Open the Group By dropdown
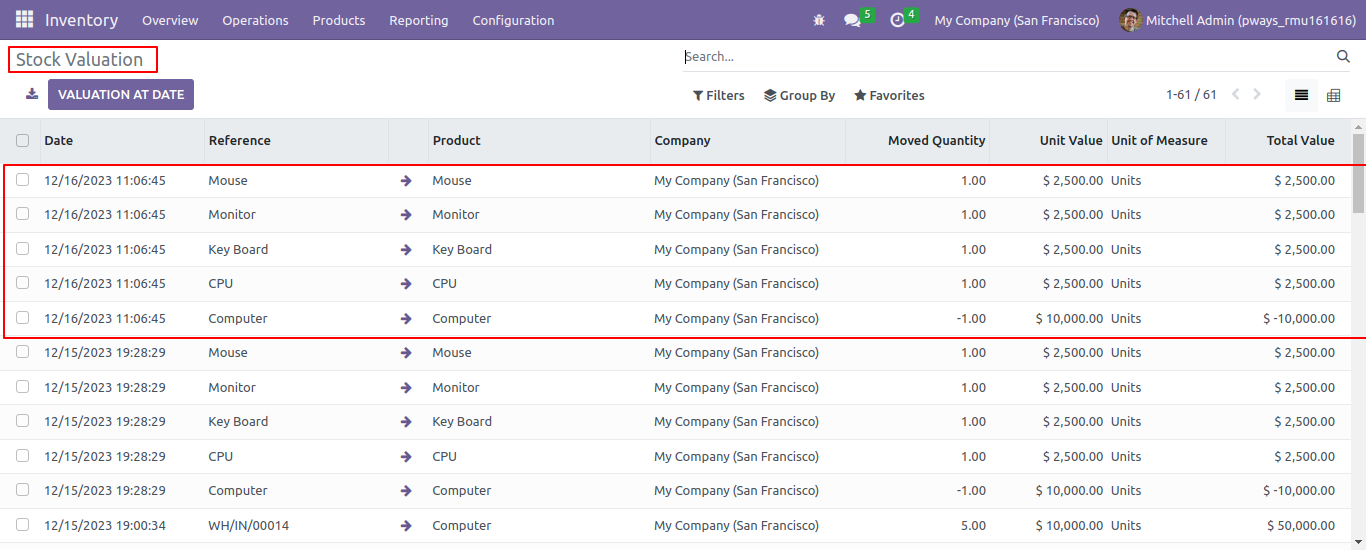 click(799, 95)
